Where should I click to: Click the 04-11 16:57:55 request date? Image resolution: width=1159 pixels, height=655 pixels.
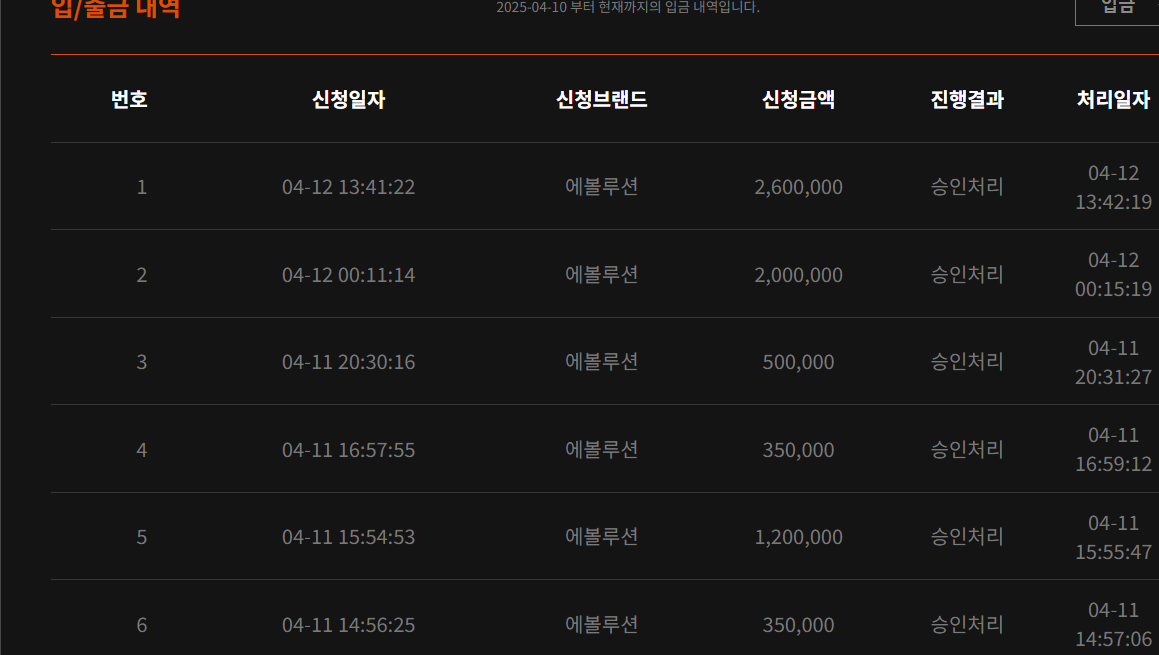[348, 450]
